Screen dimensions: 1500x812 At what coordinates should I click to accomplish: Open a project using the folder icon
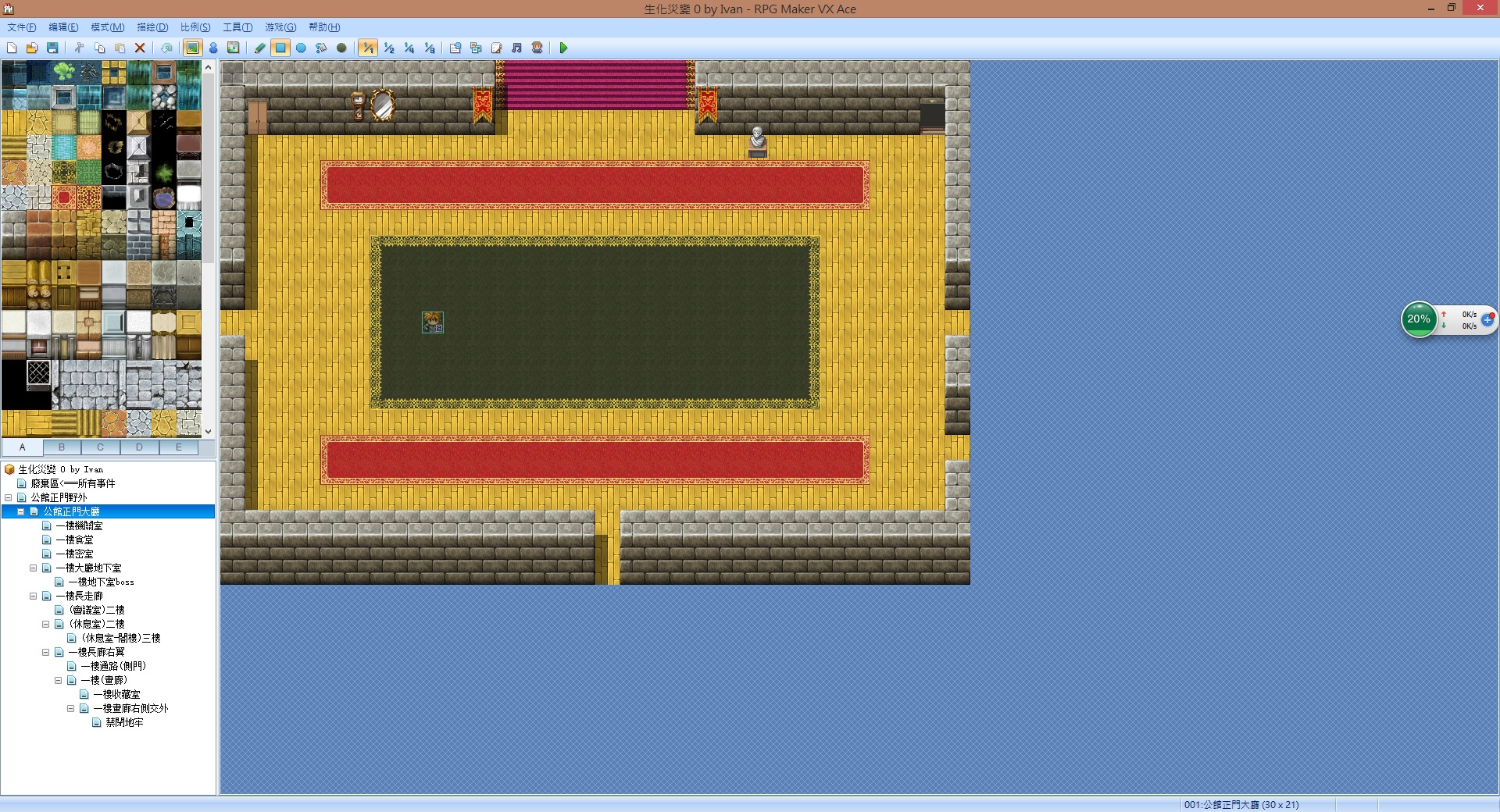(32, 48)
